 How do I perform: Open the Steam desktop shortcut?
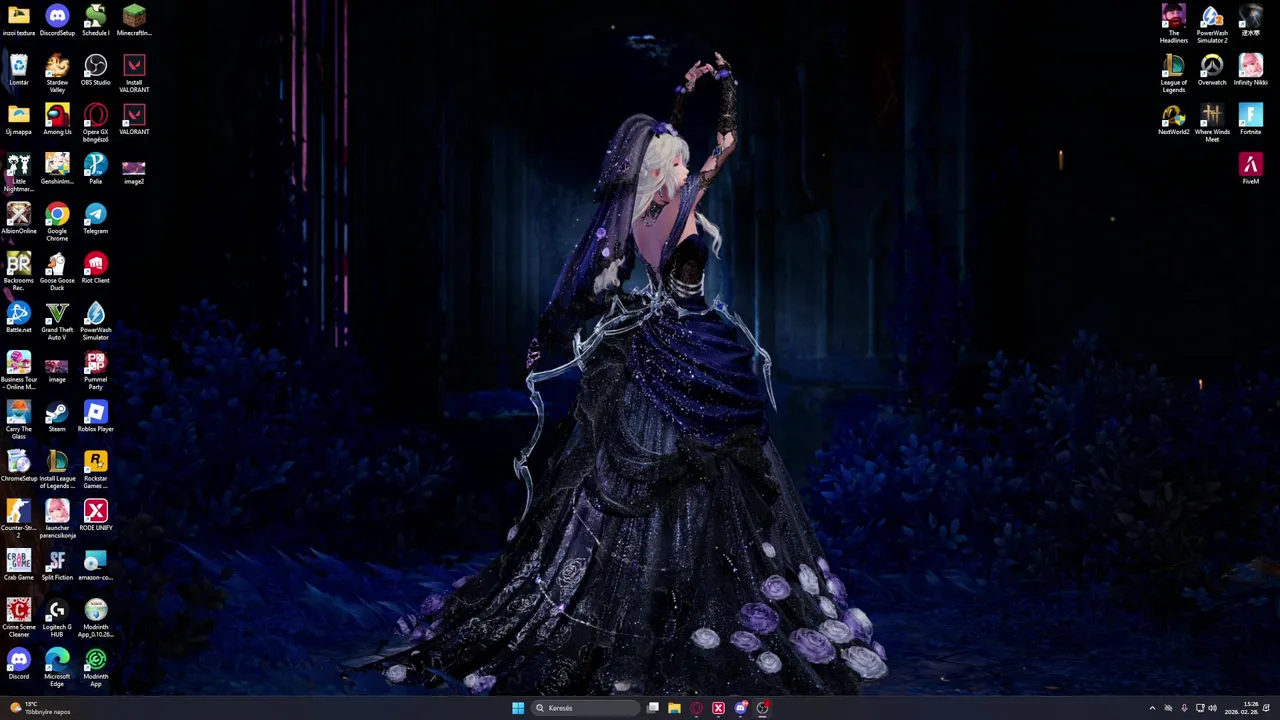coord(57,416)
